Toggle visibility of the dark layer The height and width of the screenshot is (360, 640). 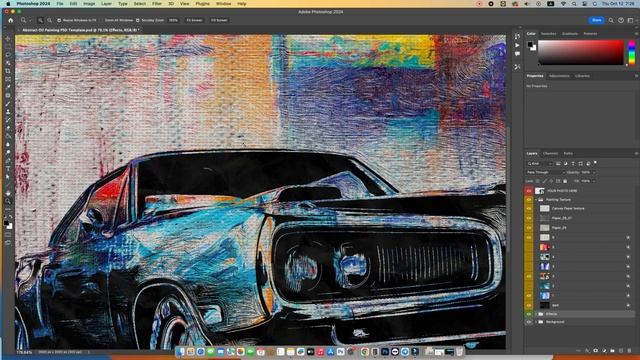[x=529, y=305]
